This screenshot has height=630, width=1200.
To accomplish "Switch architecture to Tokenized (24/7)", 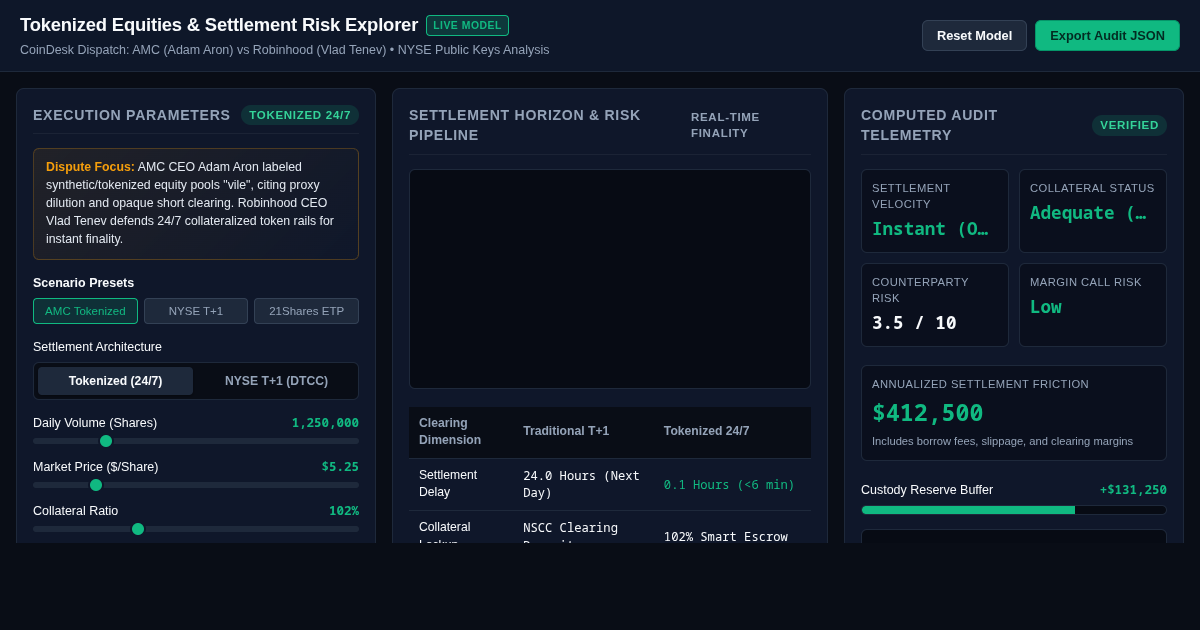I will coord(115,381).
